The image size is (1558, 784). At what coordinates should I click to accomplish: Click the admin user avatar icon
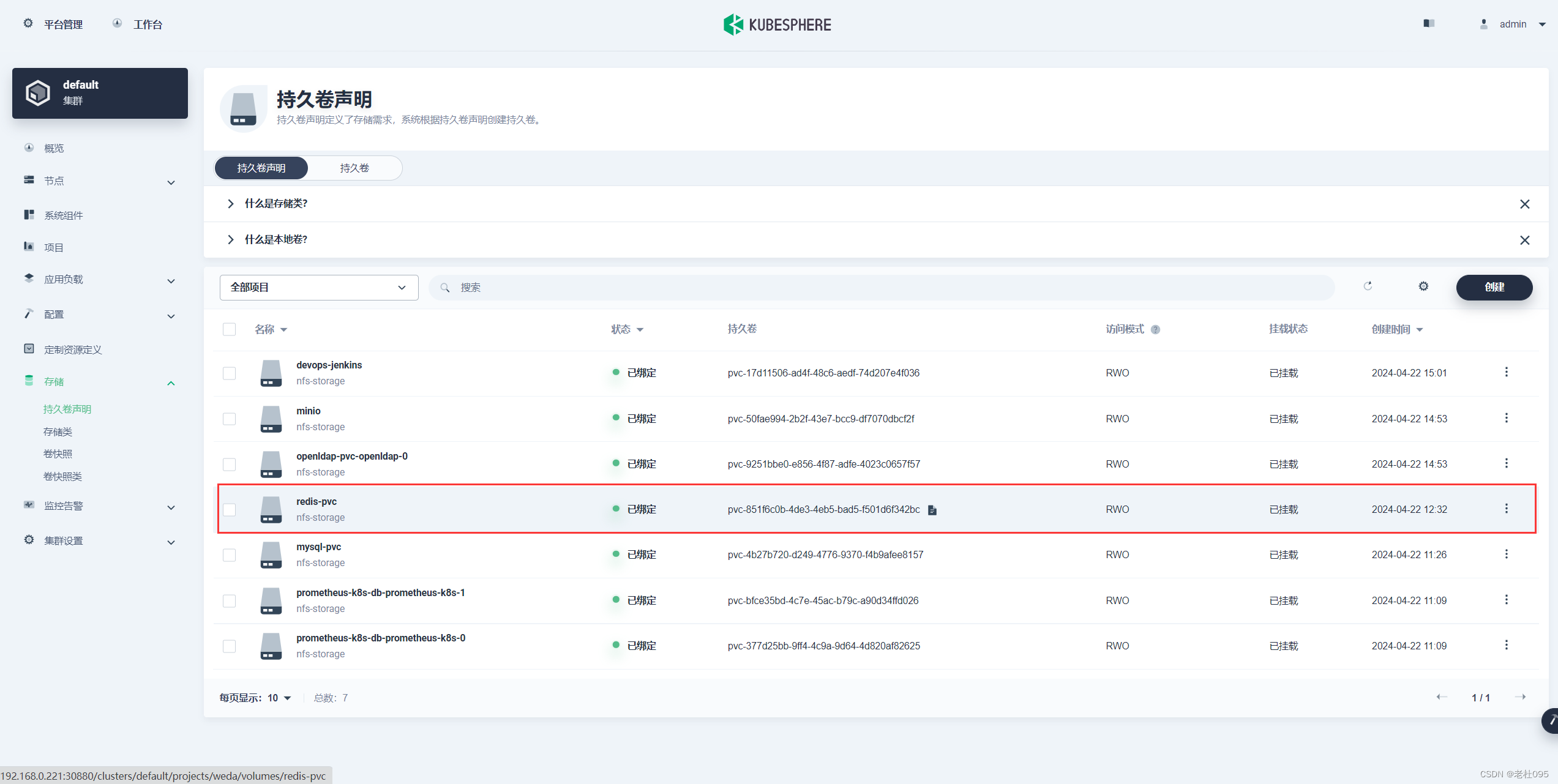(1483, 24)
